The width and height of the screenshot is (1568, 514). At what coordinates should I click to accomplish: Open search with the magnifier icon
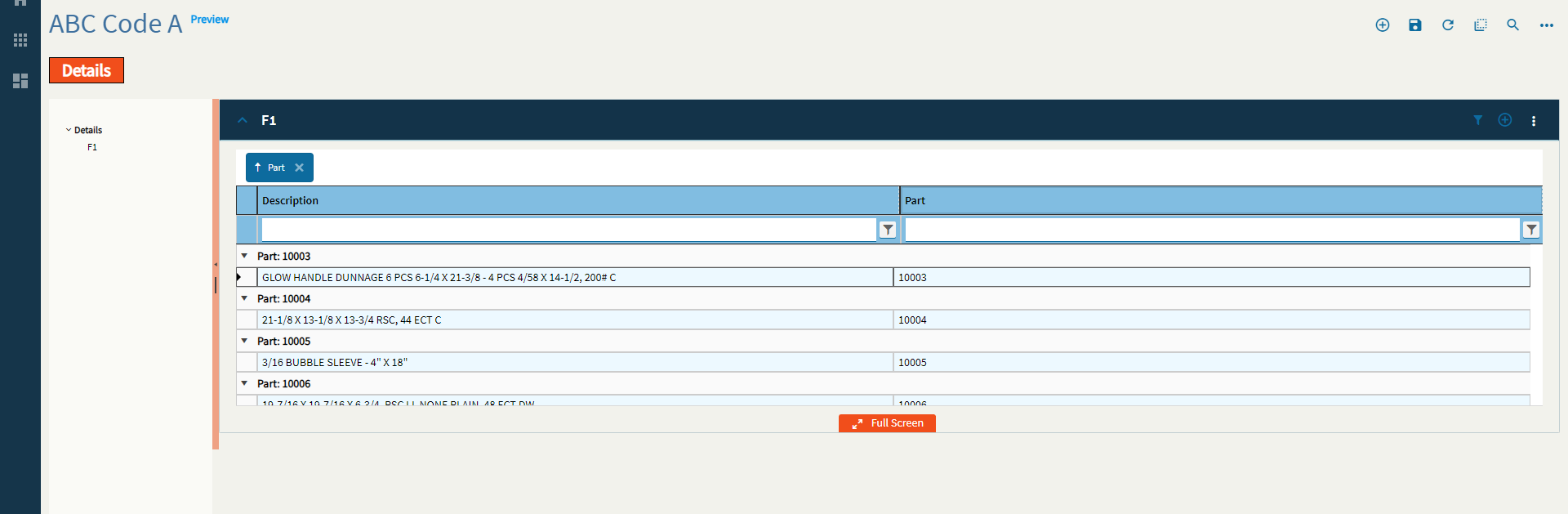click(1513, 25)
